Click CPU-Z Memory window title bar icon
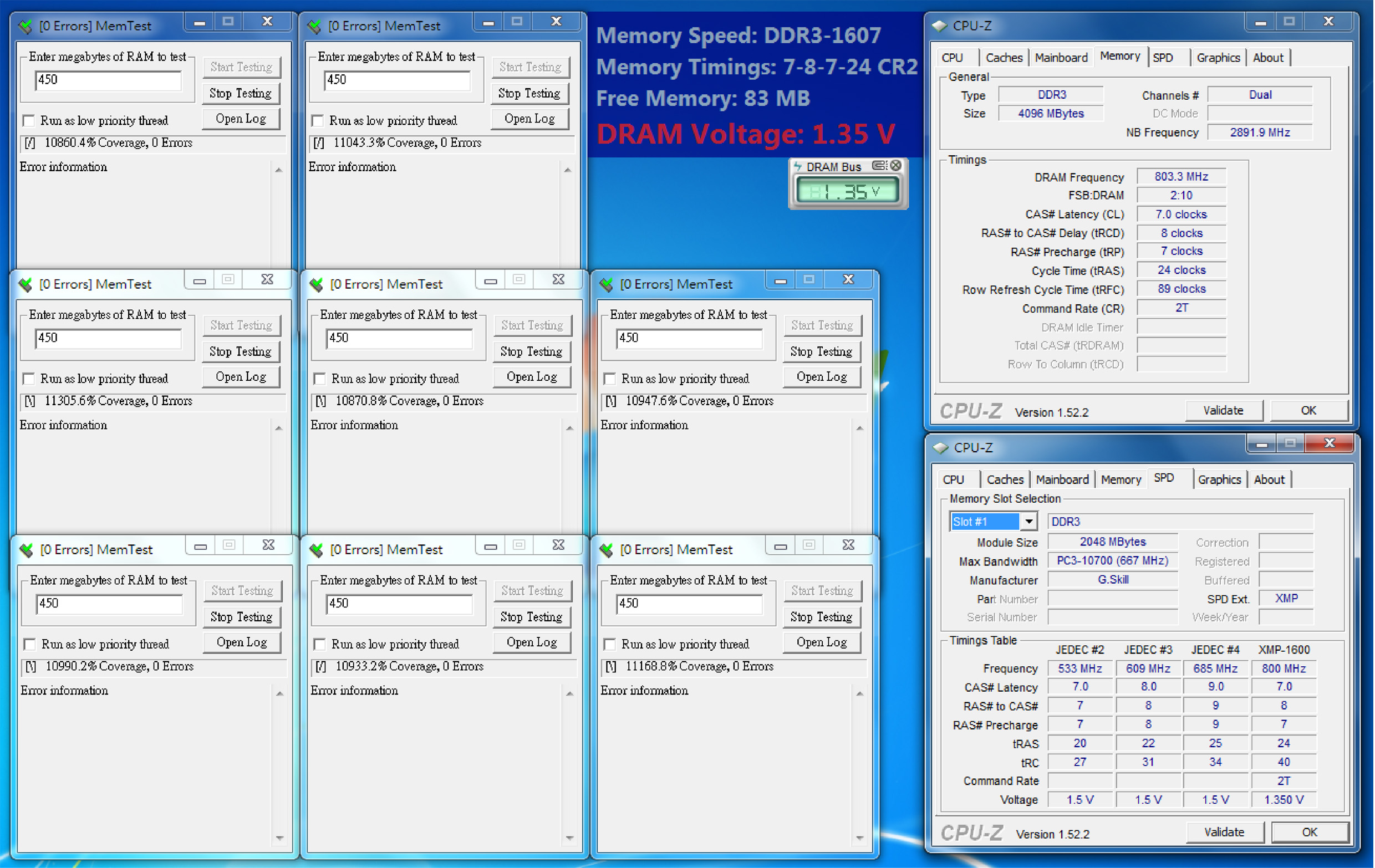The image size is (1375, 868). tap(939, 25)
